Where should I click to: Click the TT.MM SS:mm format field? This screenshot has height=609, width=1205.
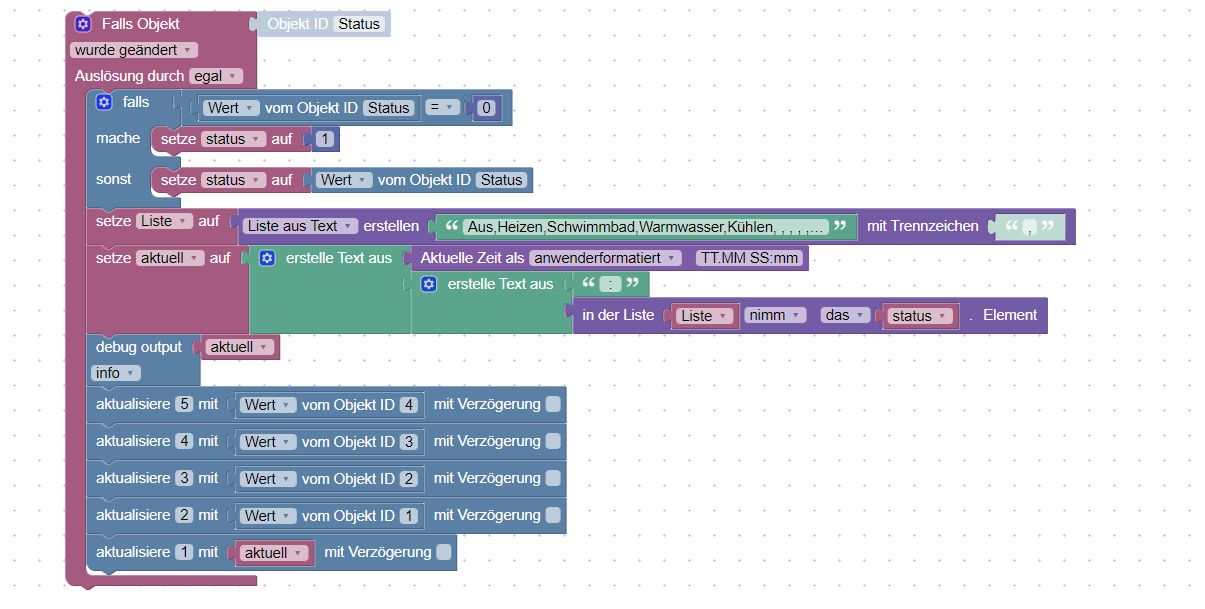750,258
